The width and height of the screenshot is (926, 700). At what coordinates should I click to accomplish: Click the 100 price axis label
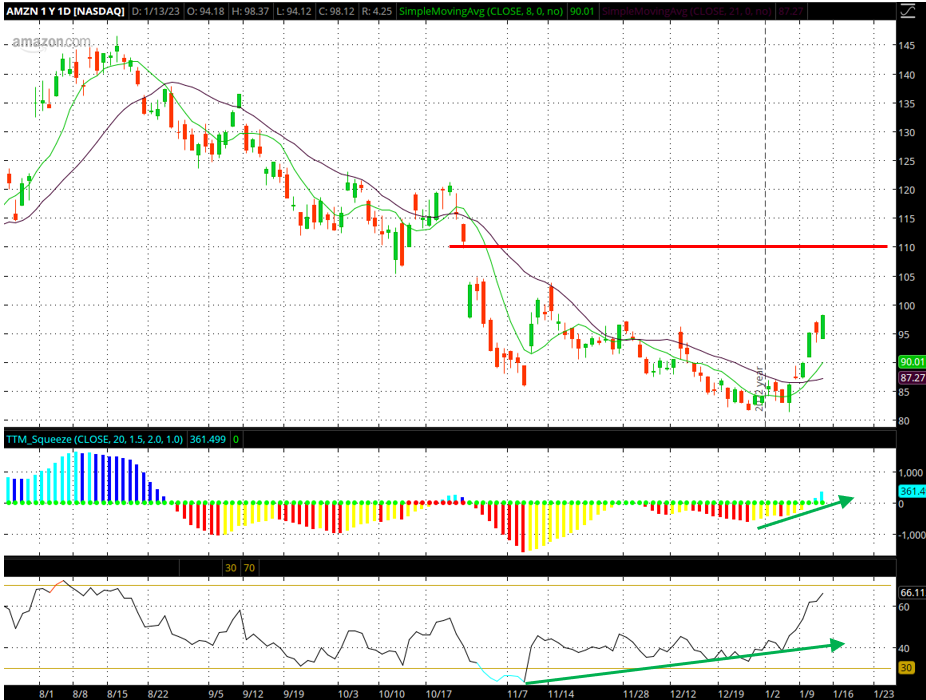907,305
